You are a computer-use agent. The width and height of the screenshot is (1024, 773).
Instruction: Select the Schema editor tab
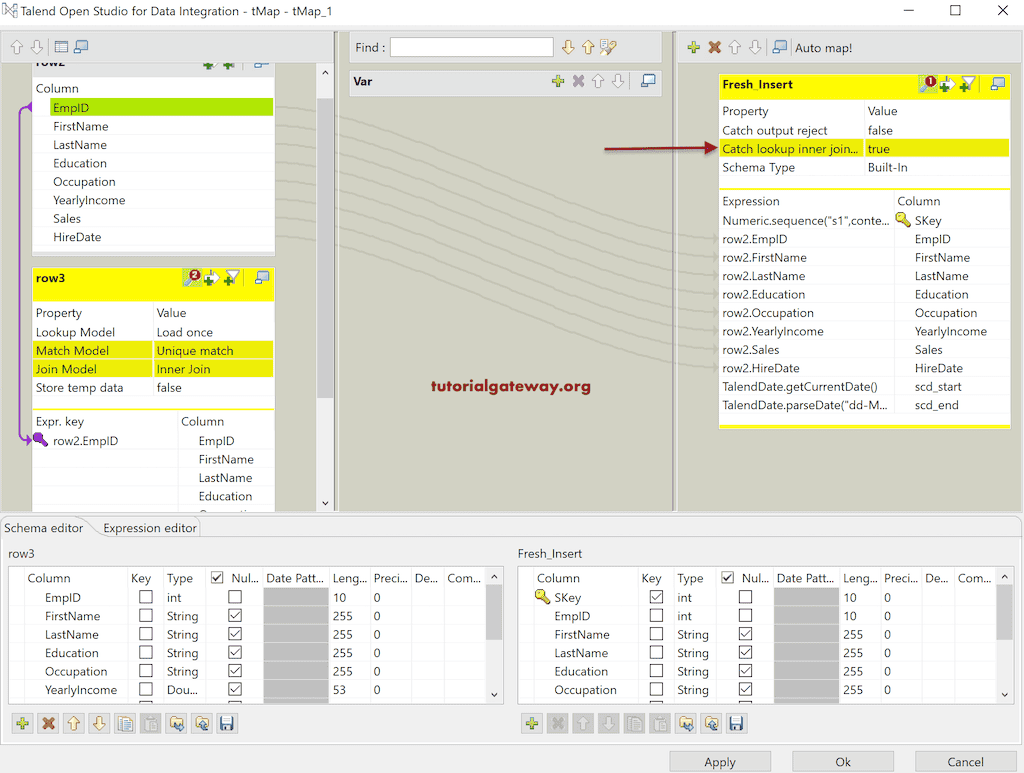44,527
